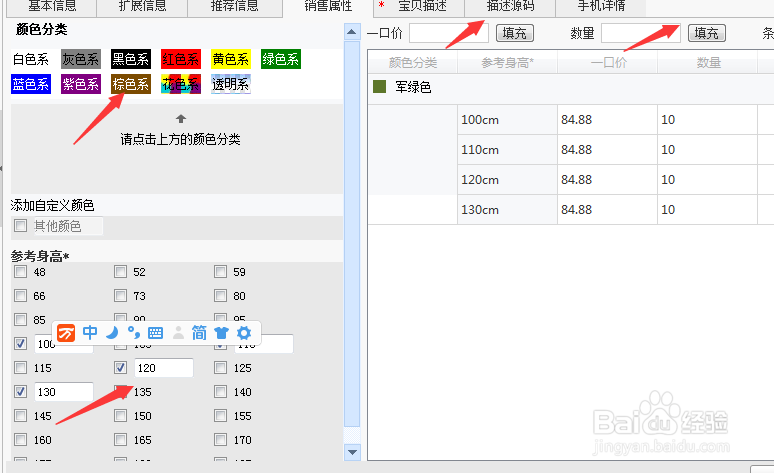Click the 100cm row price cell 84.88
Screen dimensions: 774x473
coord(607,119)
